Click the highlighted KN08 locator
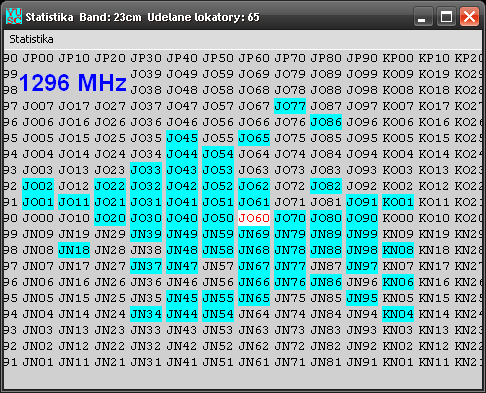 tap(398, 250)
